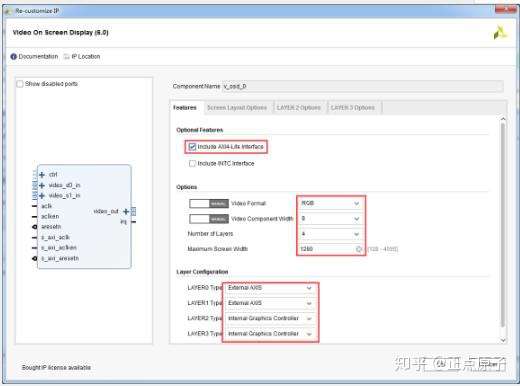Enable Include INTC Interface checkbox
This screenshot has height=386, width=520.
click(192, 163)
